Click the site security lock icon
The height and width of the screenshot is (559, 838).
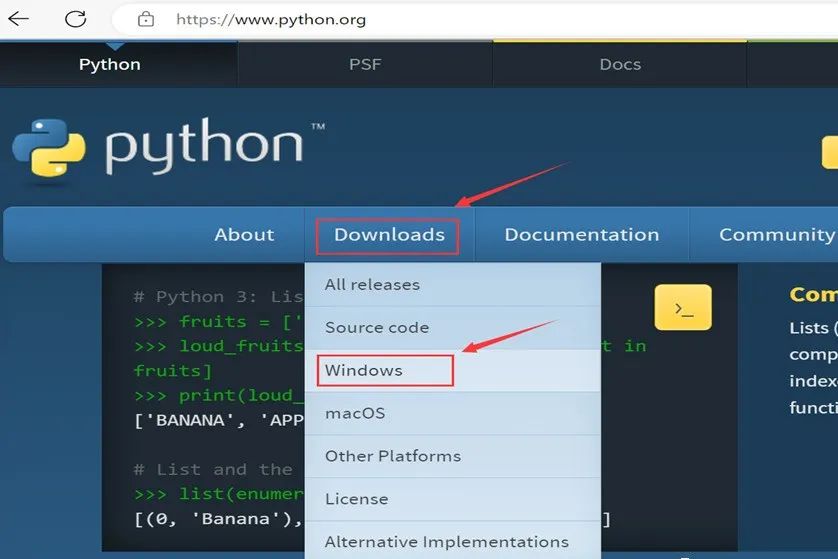pyautogui.click(x=146, y=20)
